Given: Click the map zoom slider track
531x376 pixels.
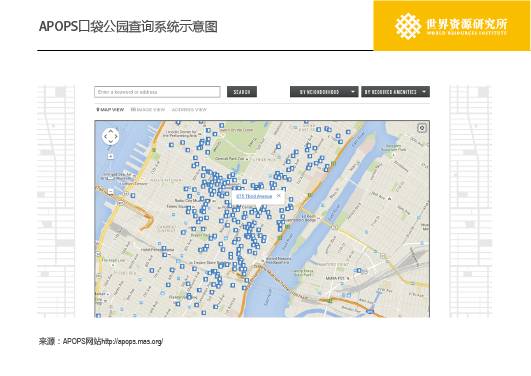Looking at the screenshot, I should [111, 173].
